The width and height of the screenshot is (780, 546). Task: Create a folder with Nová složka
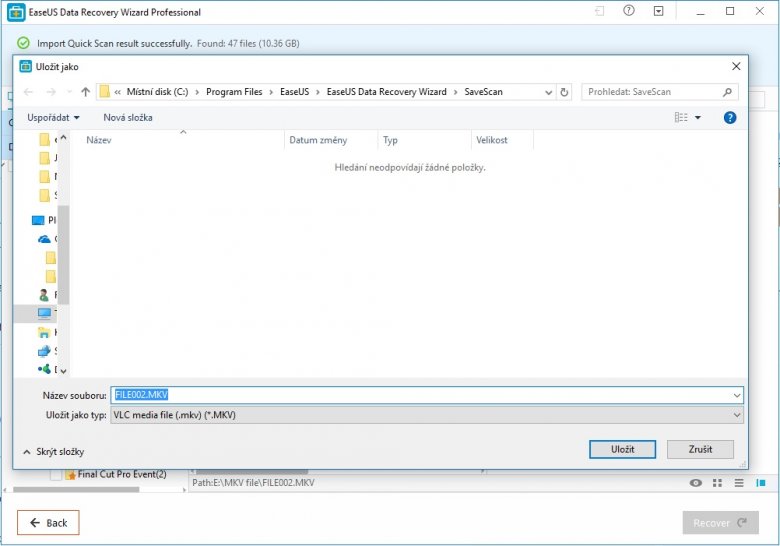(x=128, y=118)
